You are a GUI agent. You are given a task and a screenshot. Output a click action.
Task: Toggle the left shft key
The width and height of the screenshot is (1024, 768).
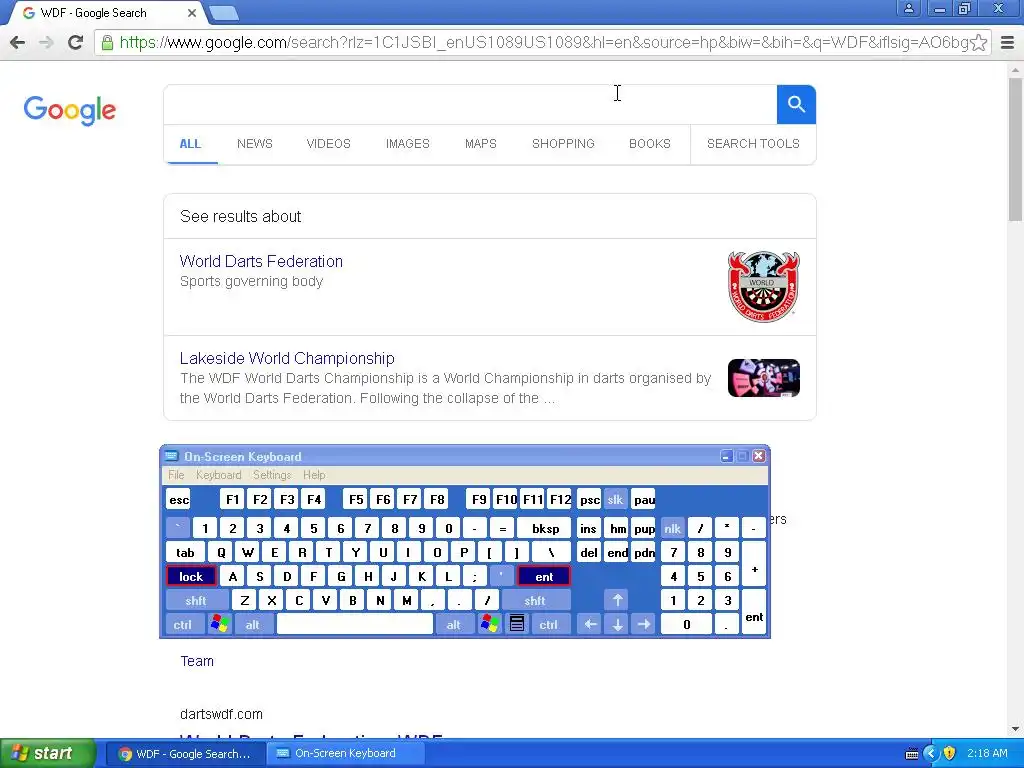tap(196, 600)
